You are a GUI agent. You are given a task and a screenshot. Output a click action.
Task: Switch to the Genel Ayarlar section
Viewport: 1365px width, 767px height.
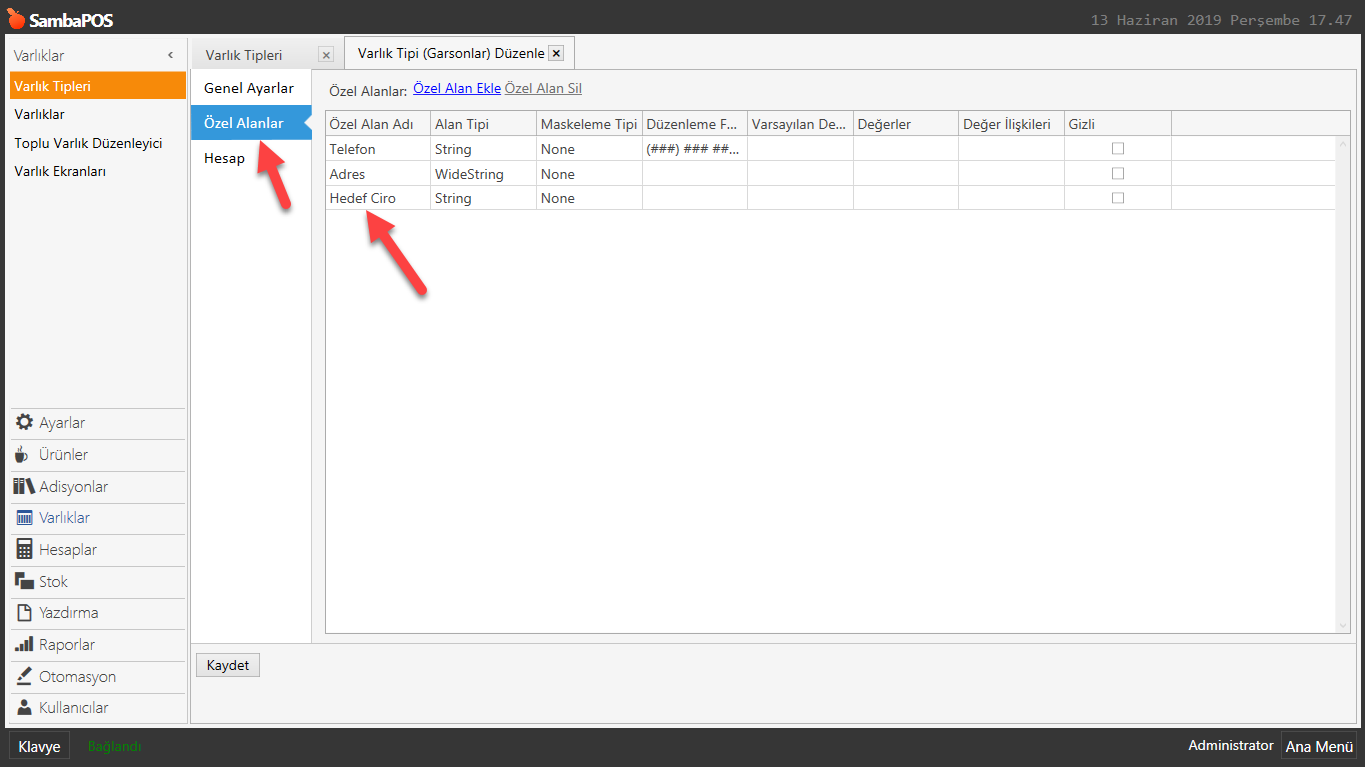pyautogui.click(x=249, y=88)
